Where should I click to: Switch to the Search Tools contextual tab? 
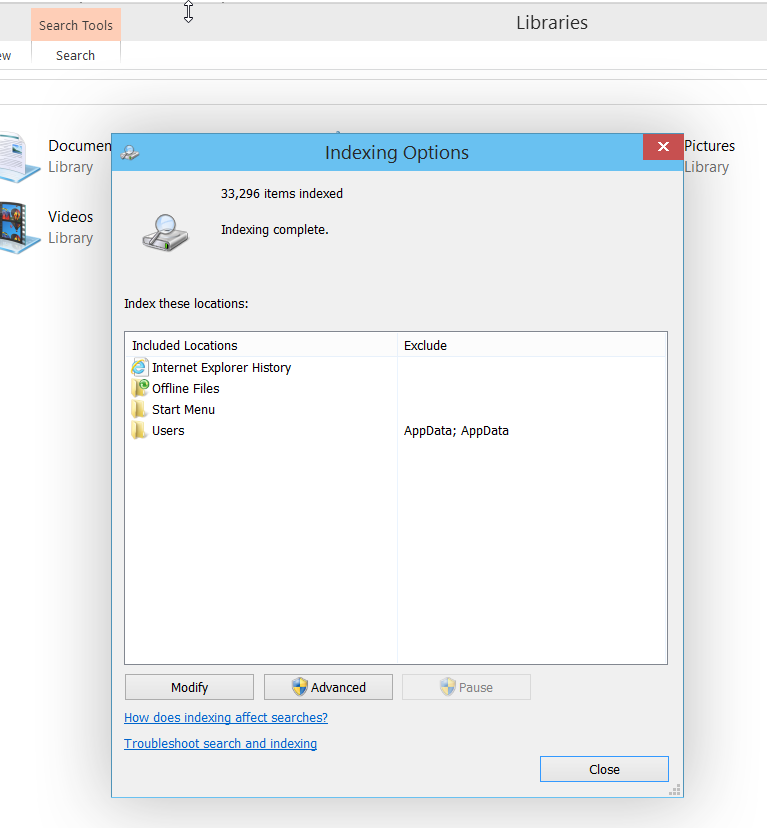76,25
